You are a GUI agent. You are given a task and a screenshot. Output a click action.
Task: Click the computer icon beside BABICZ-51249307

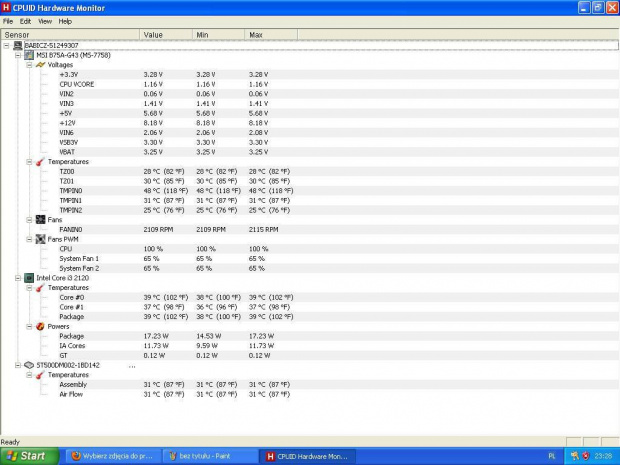(x=18, y=45)
